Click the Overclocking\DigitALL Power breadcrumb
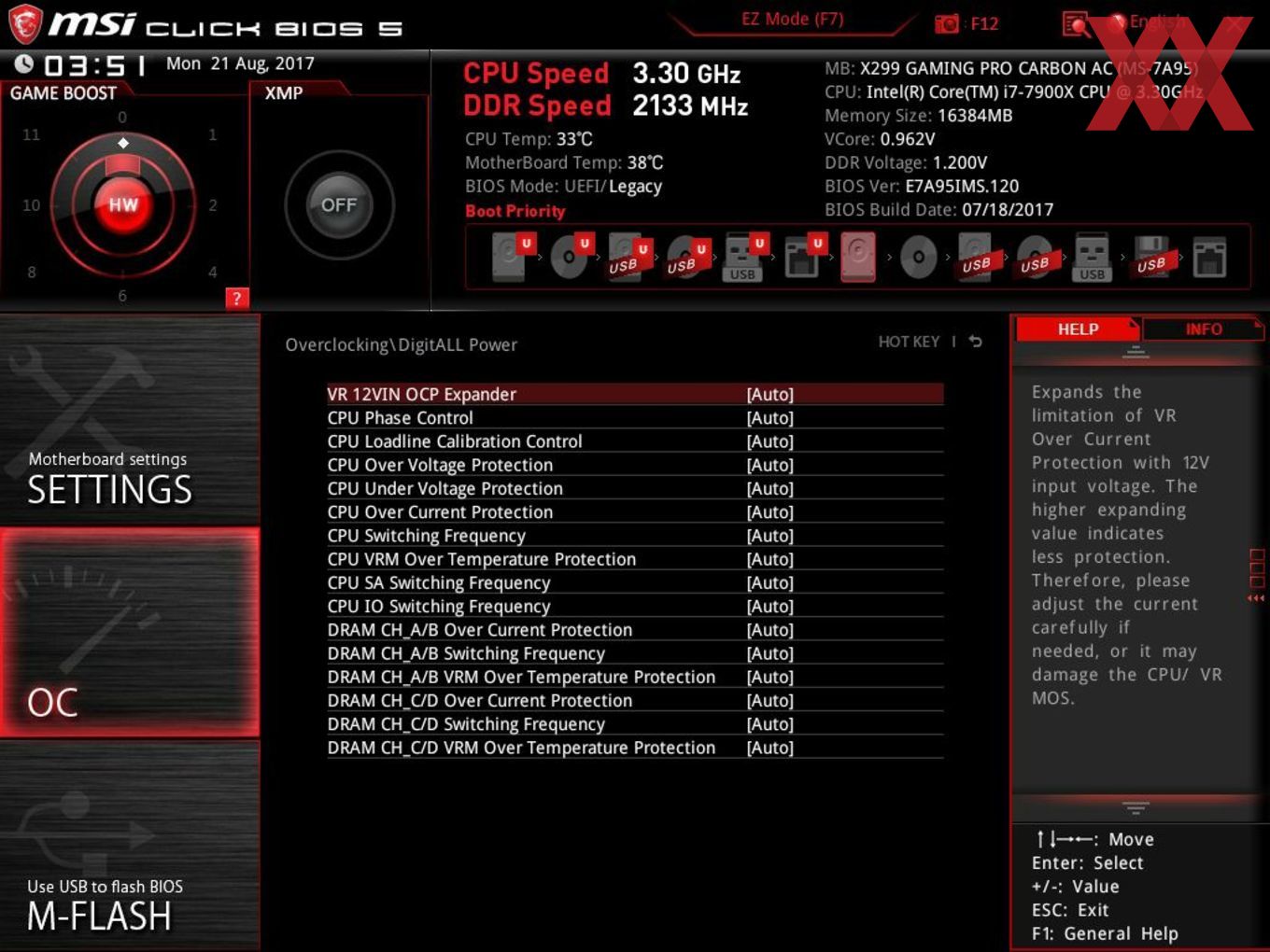Image resolution: width=1270 pixels, height=952 pixels. tap(401, 344)
